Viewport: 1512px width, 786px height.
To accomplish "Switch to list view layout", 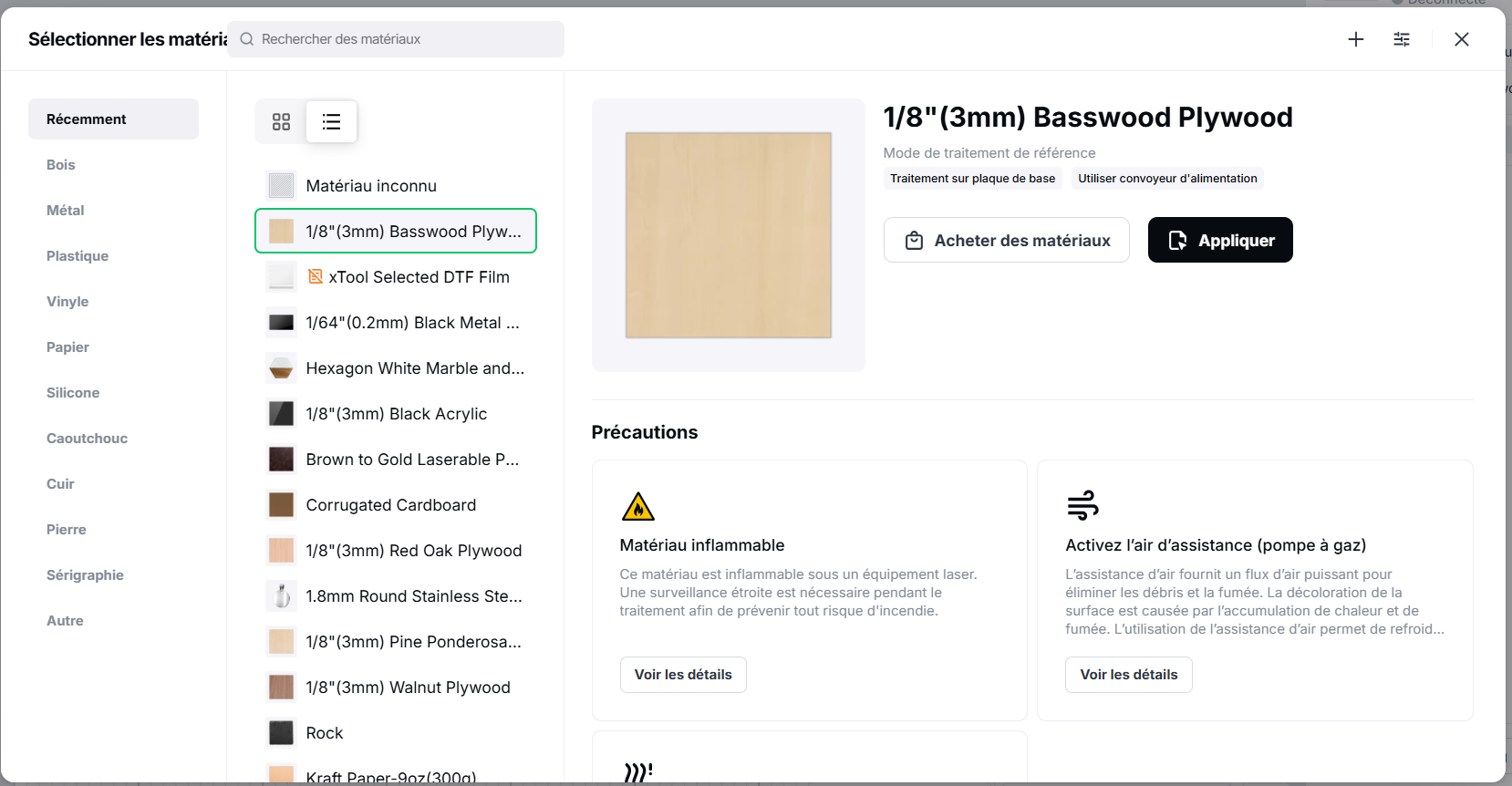I will (x=331, y=121).
